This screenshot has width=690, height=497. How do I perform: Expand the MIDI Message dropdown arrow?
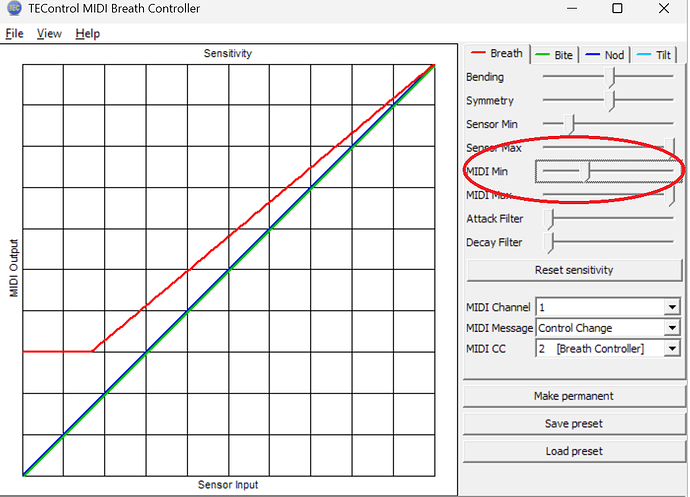[672, 328]
